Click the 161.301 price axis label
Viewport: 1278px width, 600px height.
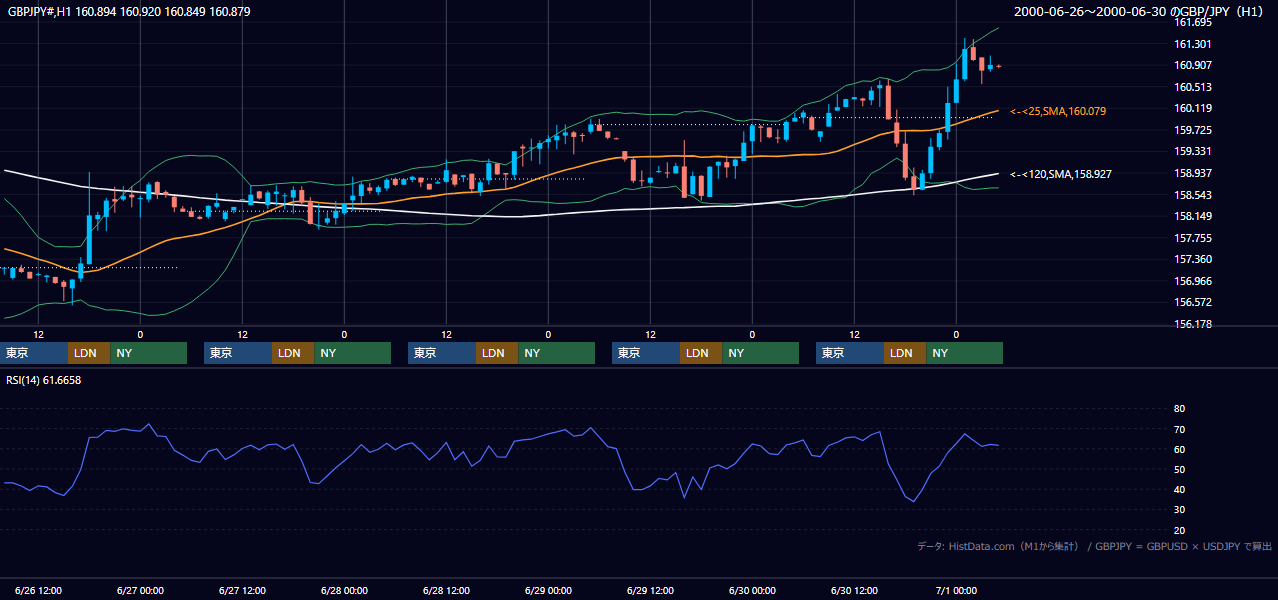[x=1193, y=44]
